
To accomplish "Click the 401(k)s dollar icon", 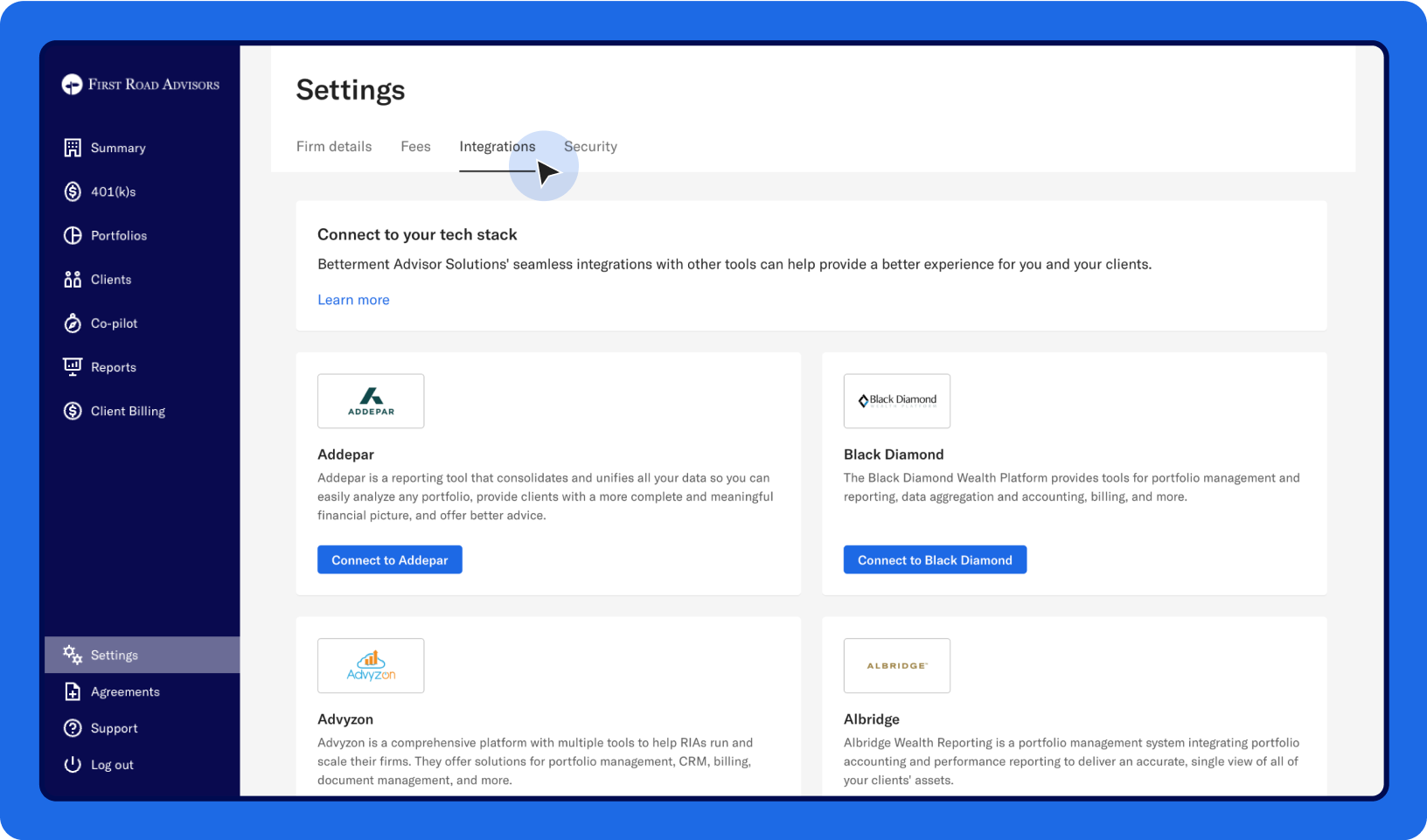I will pos(73,191).
